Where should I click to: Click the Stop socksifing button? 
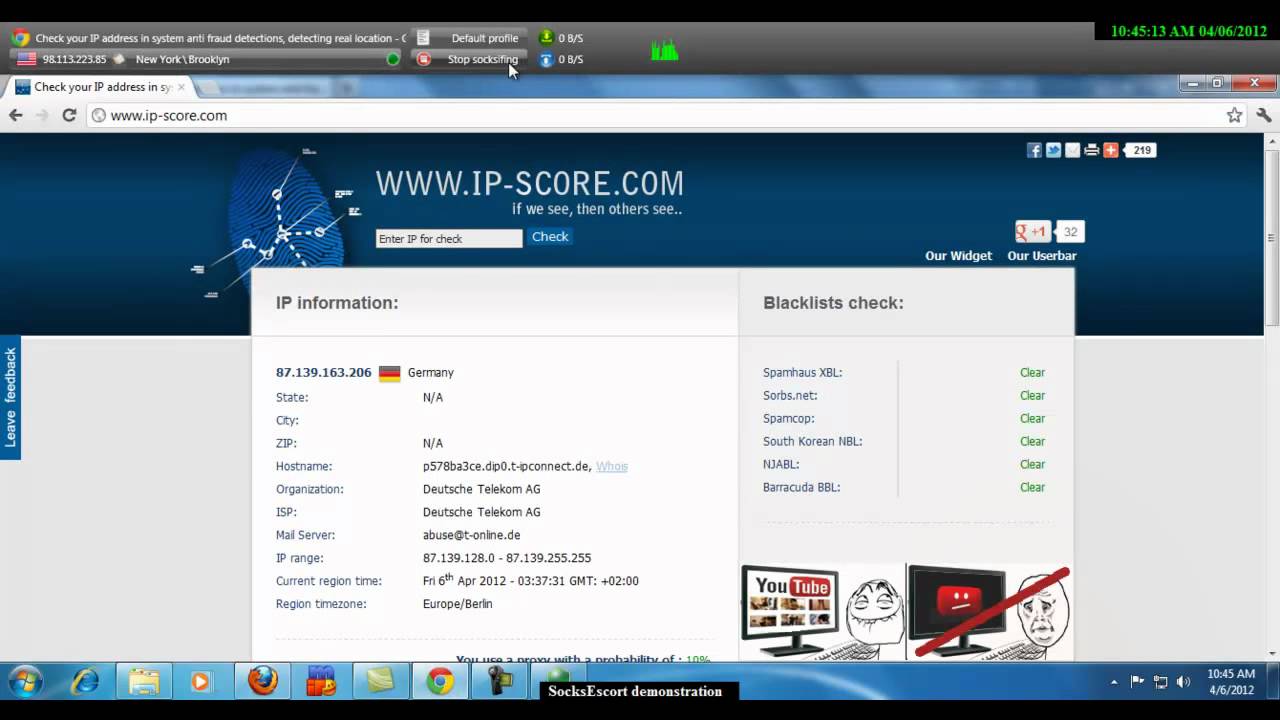tap(483, 59)
